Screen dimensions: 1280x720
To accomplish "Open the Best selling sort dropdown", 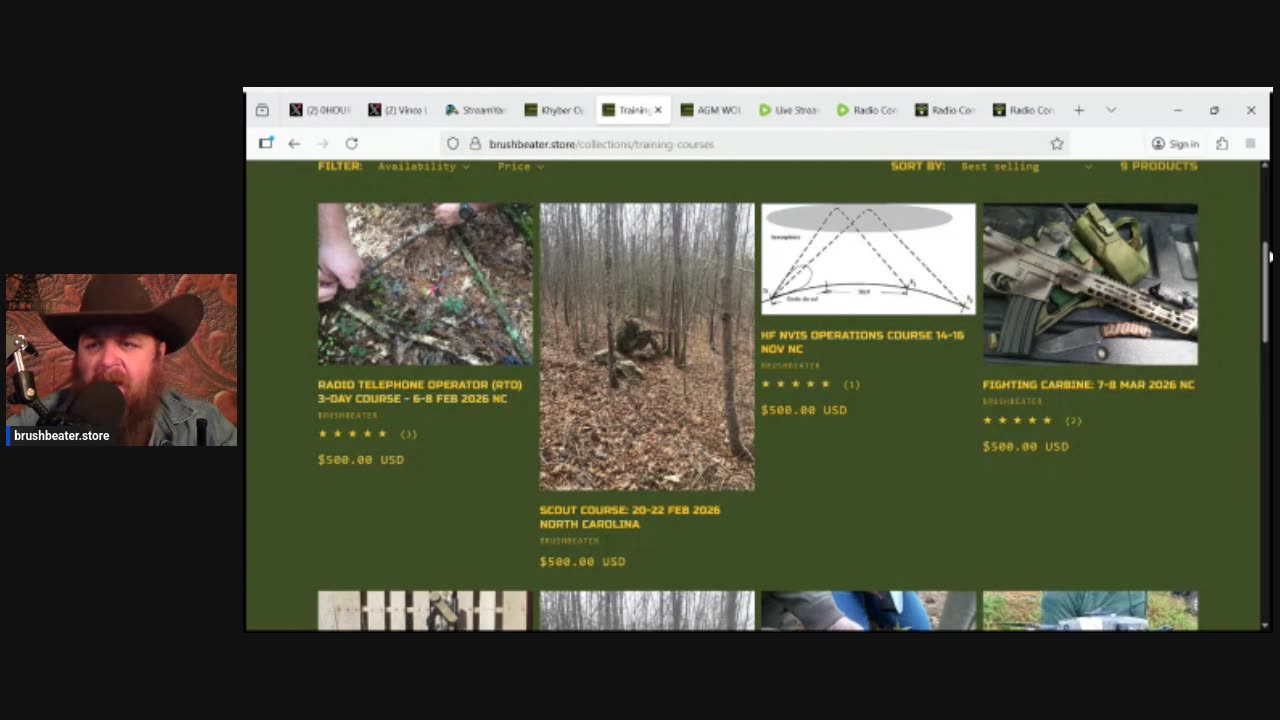I will [x=1026, y=166].
